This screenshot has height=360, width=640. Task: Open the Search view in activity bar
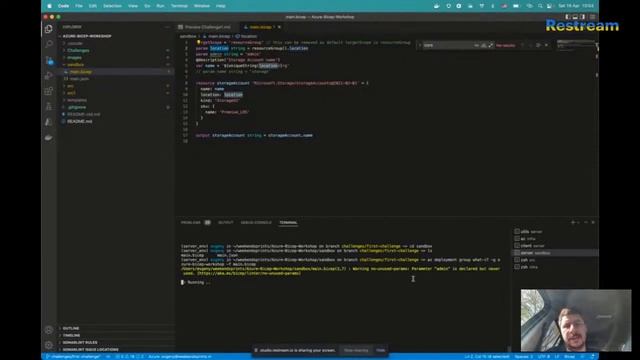[x=49, y=44]
